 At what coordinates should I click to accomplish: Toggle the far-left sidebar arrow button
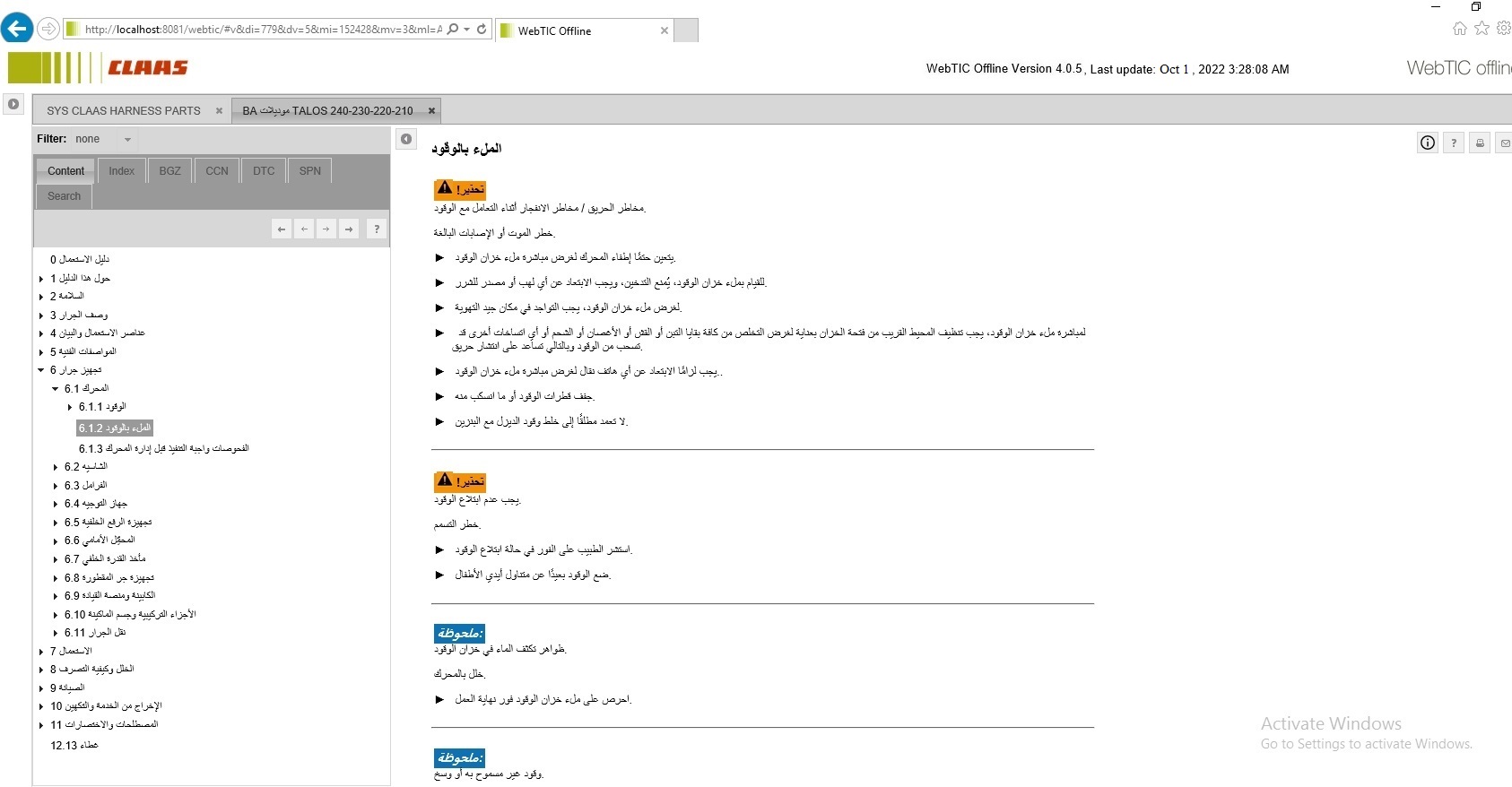point(13,104)
